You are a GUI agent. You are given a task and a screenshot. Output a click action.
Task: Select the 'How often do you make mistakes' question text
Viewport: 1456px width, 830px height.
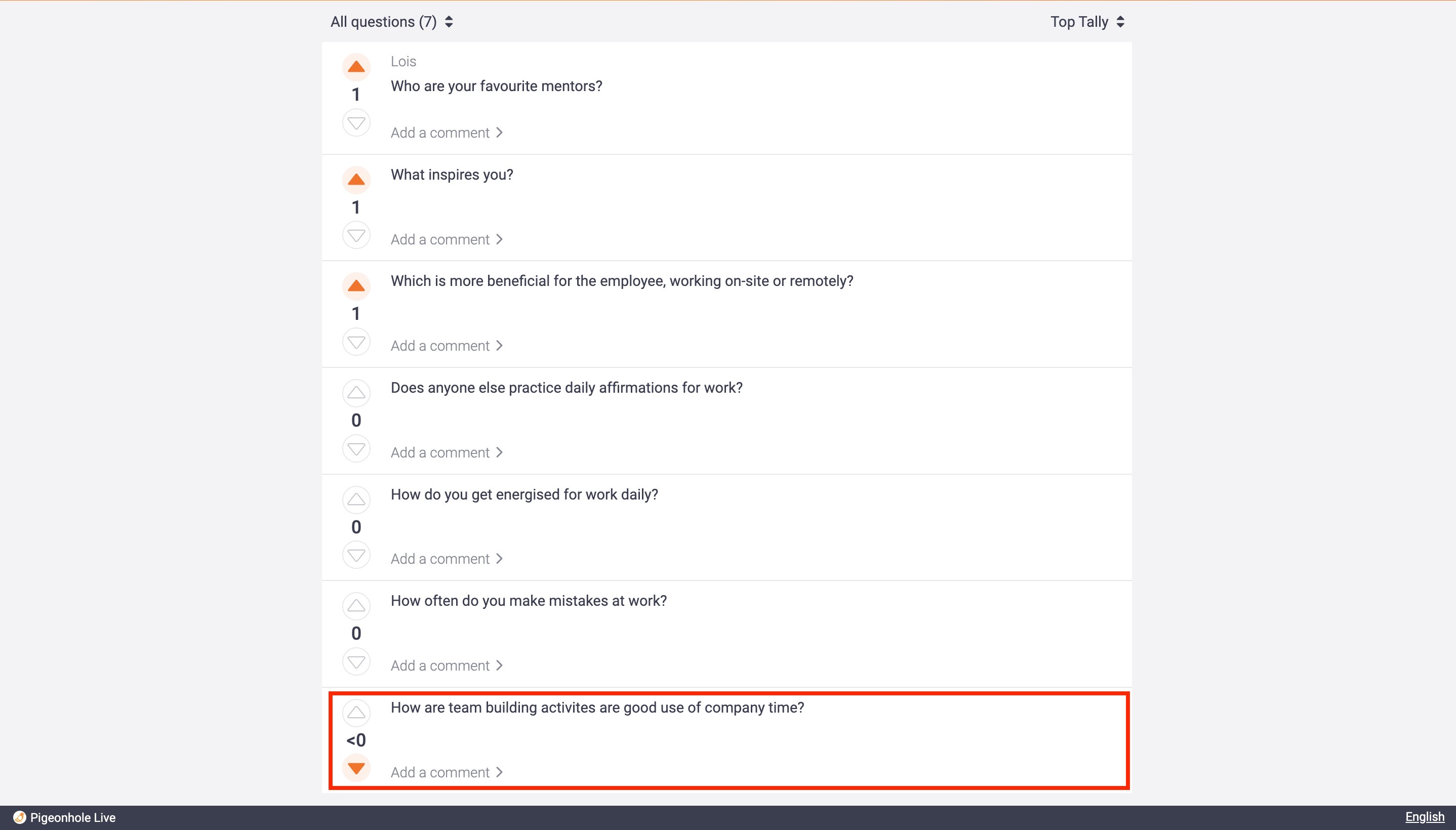coord(529,601)
